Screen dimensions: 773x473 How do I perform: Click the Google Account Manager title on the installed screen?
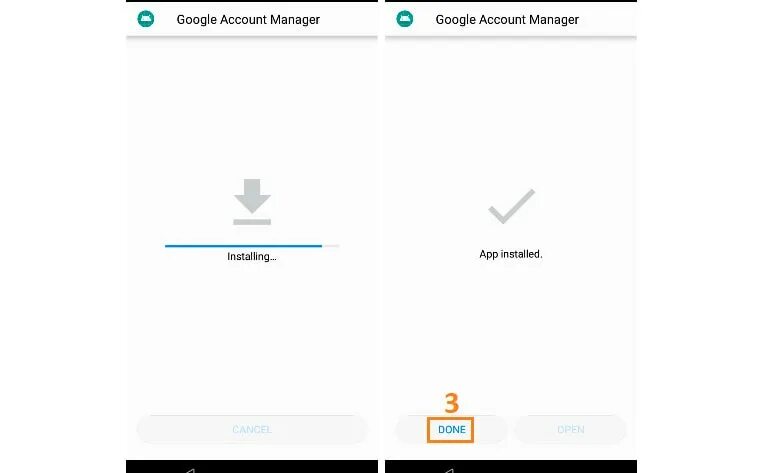(x=507, y=20)
